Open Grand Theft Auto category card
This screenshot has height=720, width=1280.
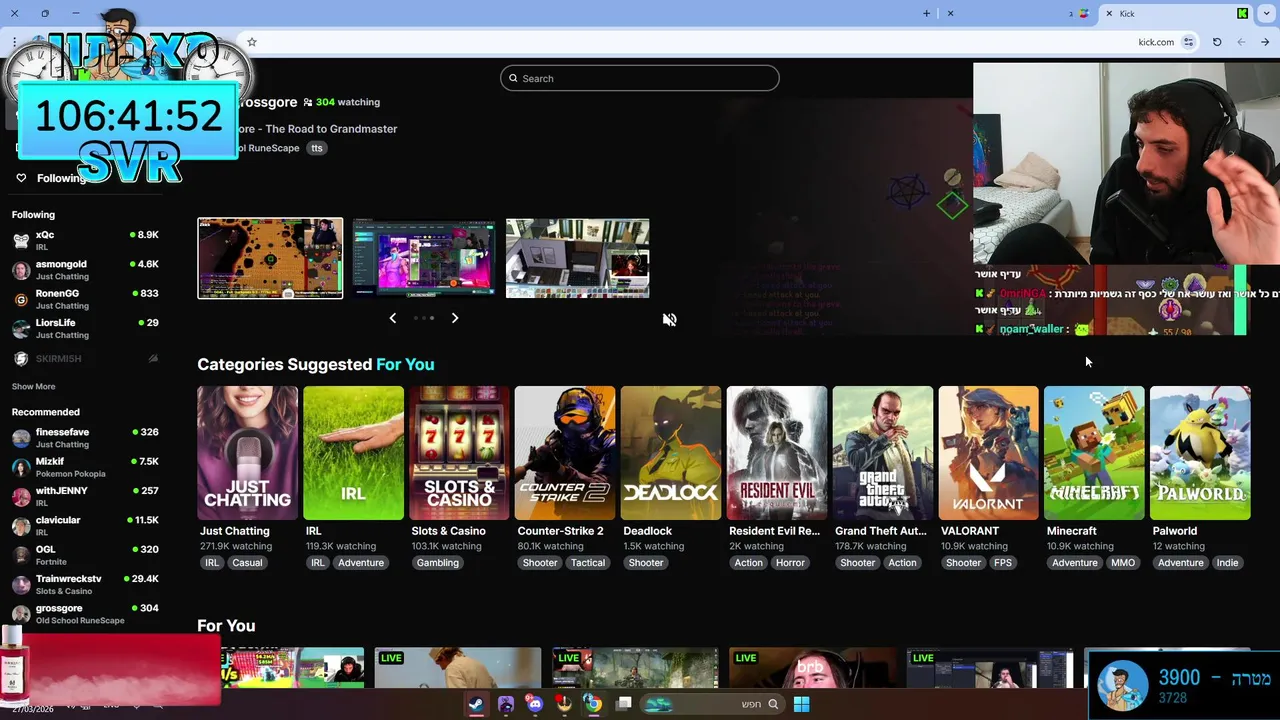pyautogui.click(x=883, y=453)
